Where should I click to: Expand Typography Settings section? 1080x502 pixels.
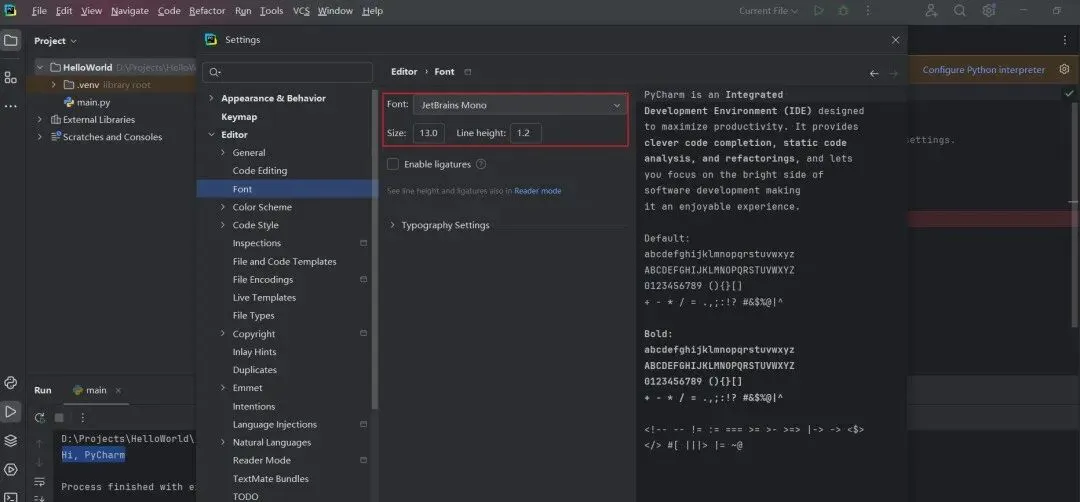(x=393, y=225)
